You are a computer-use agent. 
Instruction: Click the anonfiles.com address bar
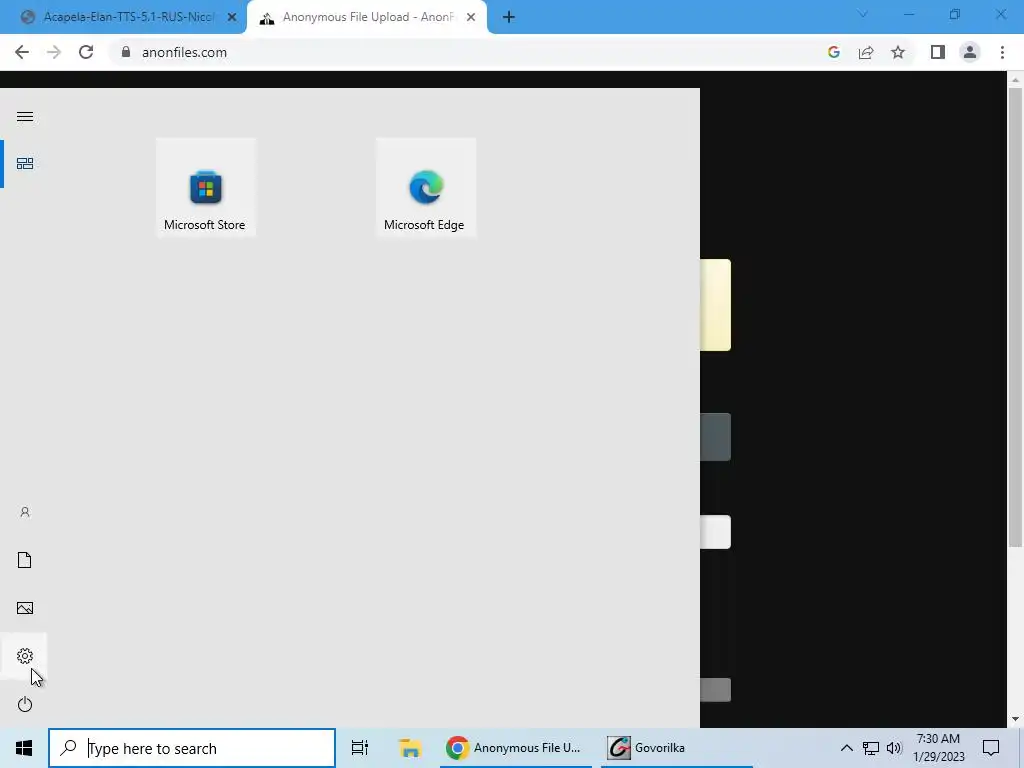[x=468, y=52]
